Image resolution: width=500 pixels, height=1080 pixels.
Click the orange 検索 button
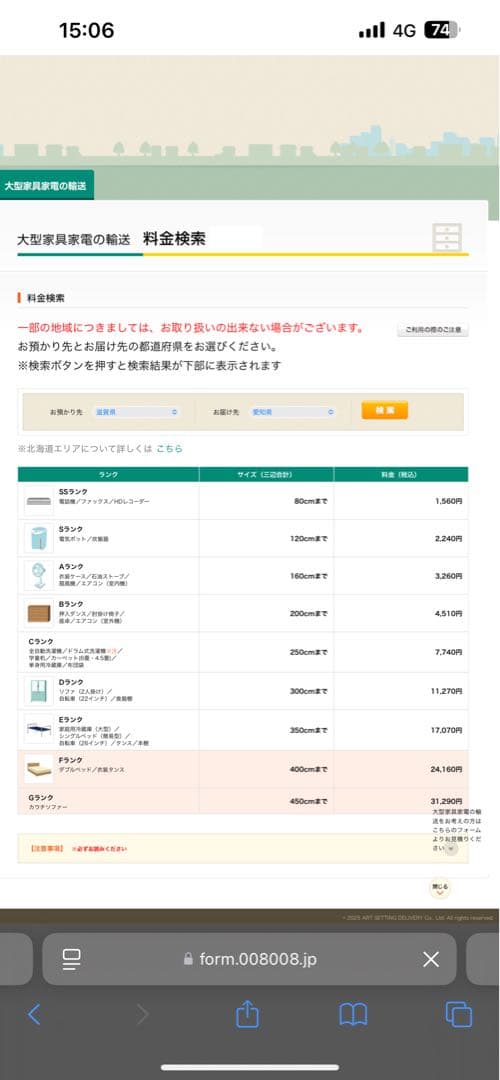point(384,411)
